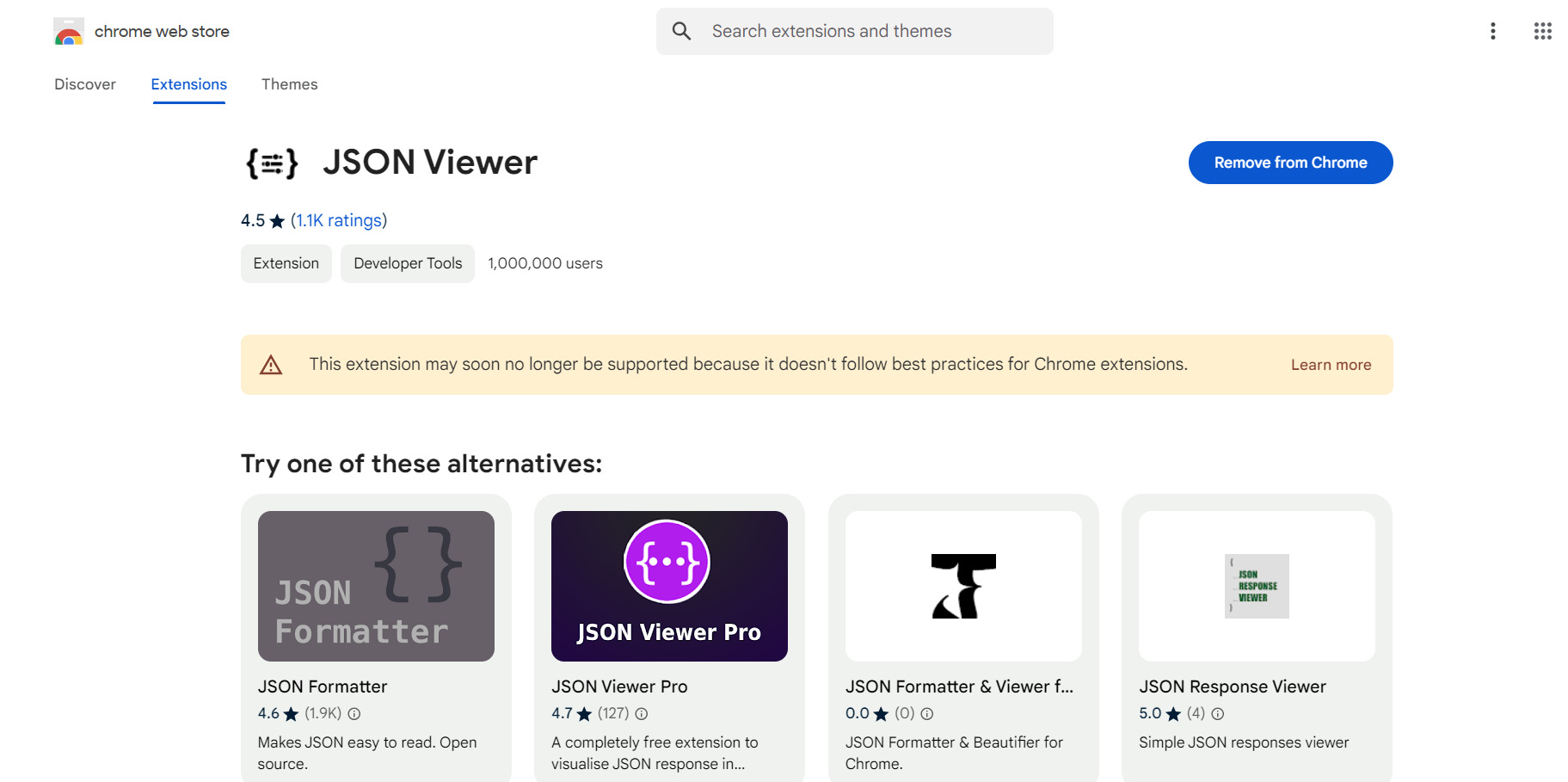Viewport: 1568px width, 782px height.
Task: Focus the Search extensions and themes field
Action: pos(855,32)
